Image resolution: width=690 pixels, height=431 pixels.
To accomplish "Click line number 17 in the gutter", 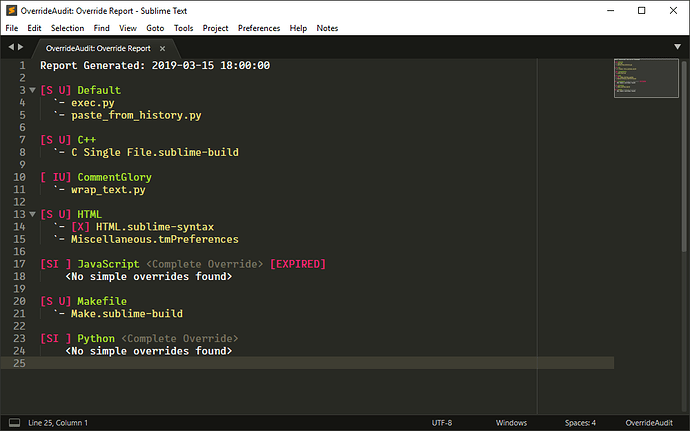I will click(x=19, y=264).
